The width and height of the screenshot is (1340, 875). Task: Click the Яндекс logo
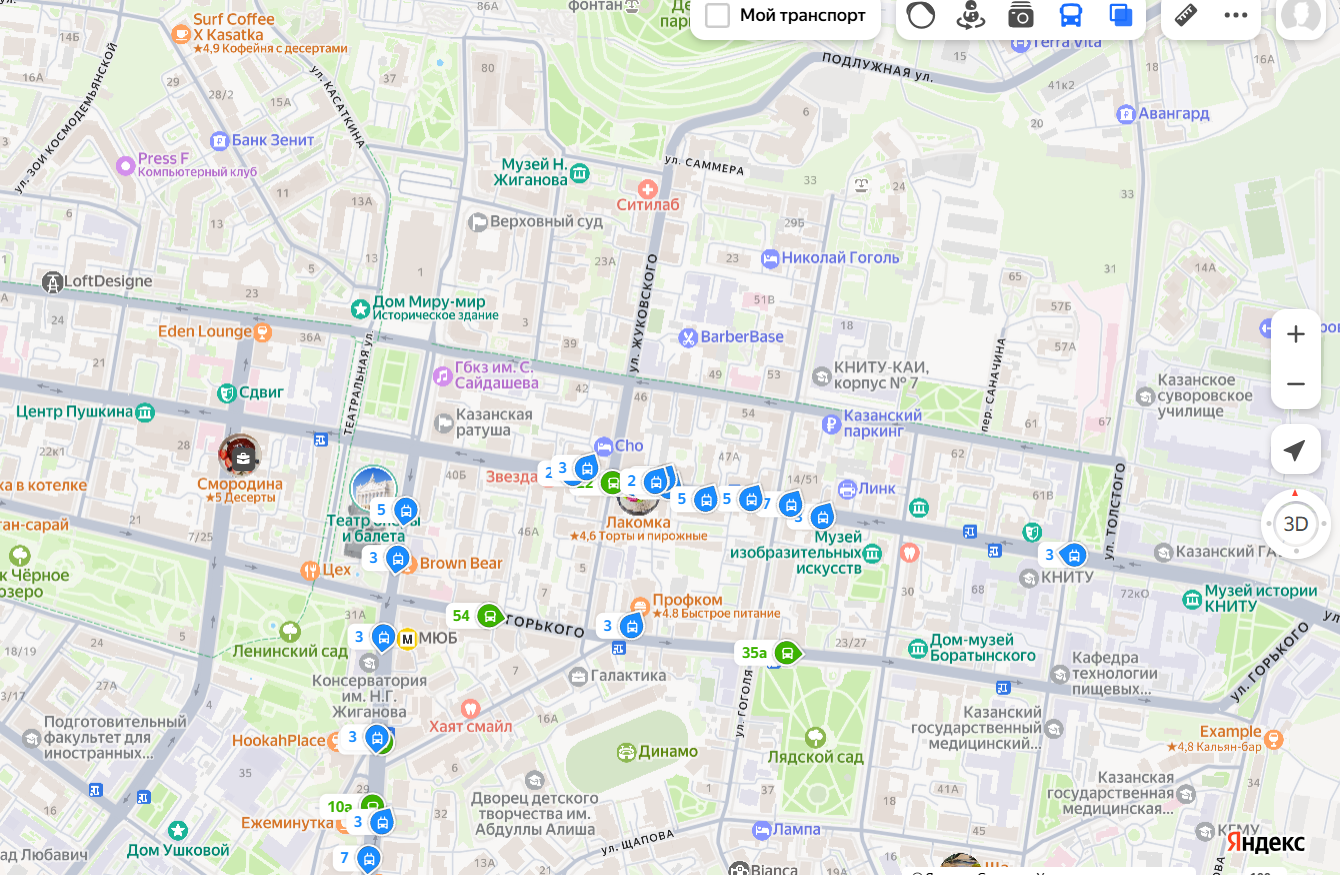[x=1265, y=842]
